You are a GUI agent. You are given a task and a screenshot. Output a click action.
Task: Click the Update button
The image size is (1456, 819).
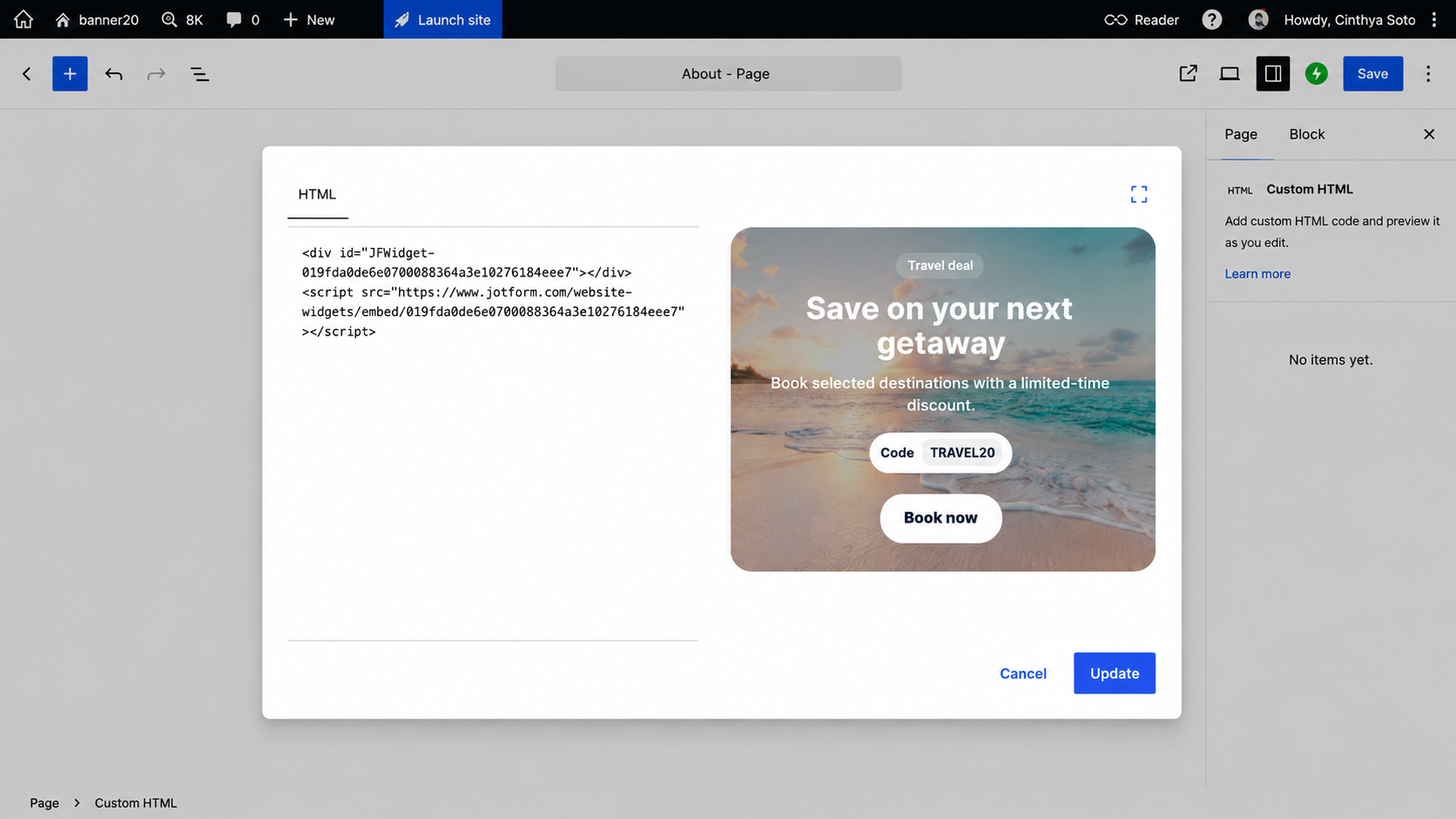(x=1115, y=674)
